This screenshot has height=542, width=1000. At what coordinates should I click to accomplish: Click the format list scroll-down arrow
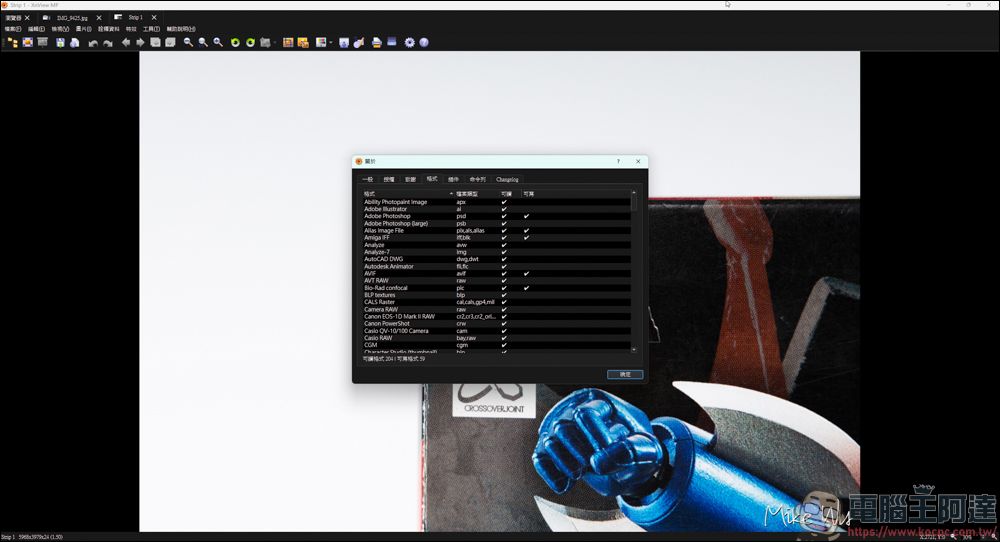click(634, 349)
